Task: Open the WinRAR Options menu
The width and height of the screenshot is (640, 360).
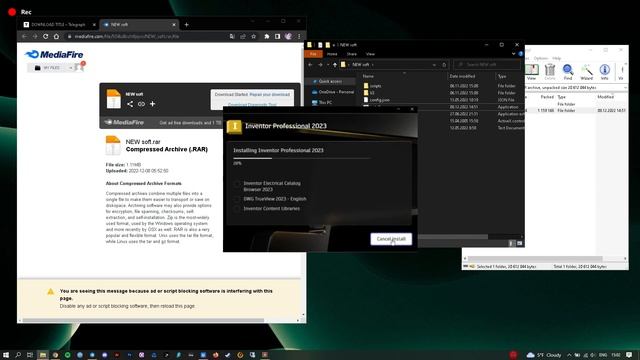Action: click(x=540, y=58)
